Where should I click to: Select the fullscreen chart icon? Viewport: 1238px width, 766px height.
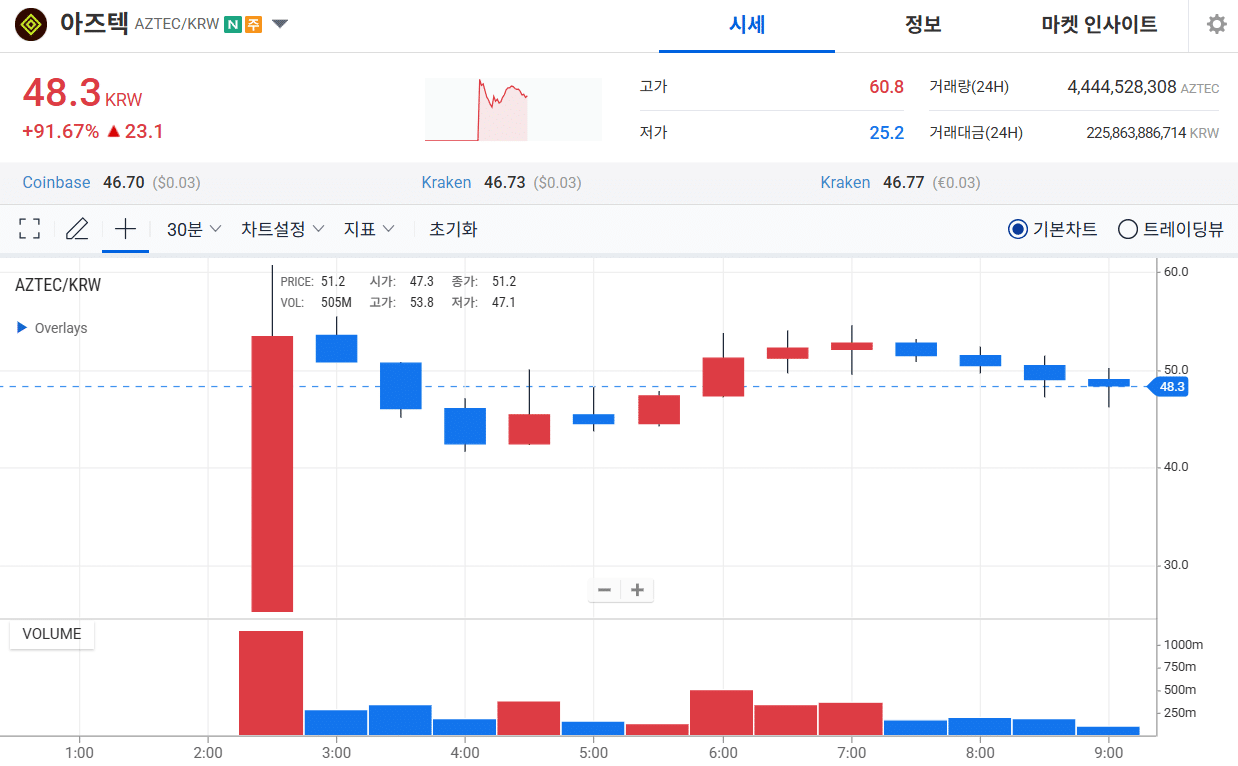[x=28, y=228]
